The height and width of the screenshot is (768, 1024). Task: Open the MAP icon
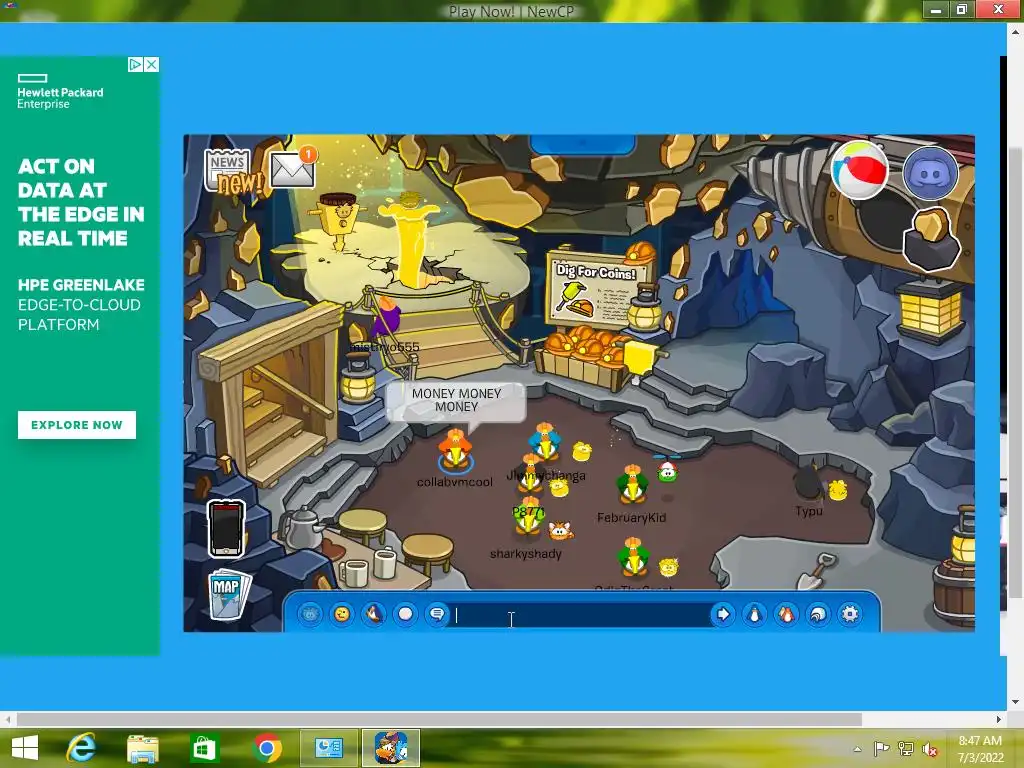[x=229, y=593]
